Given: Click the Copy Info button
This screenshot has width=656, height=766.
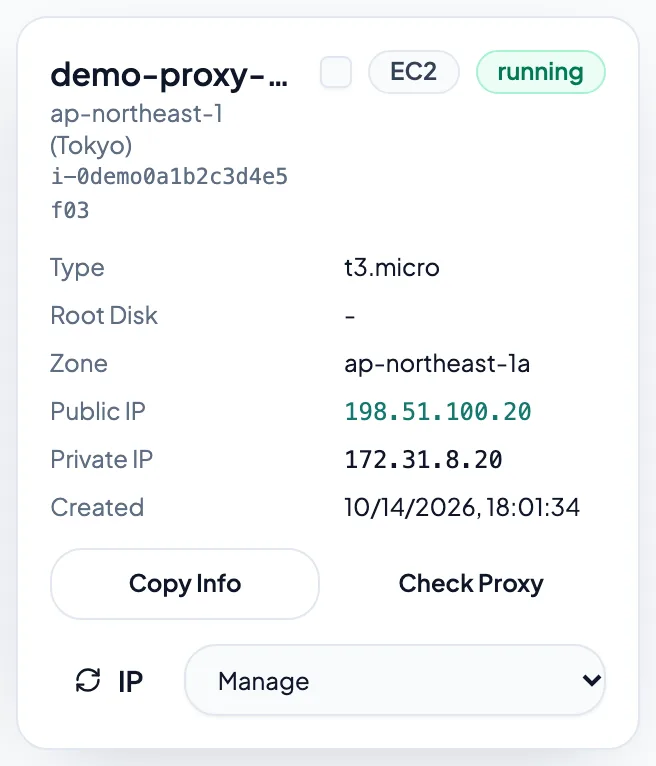Looking at the screenshot, I should pyautogui.click(x=185, y=584).
